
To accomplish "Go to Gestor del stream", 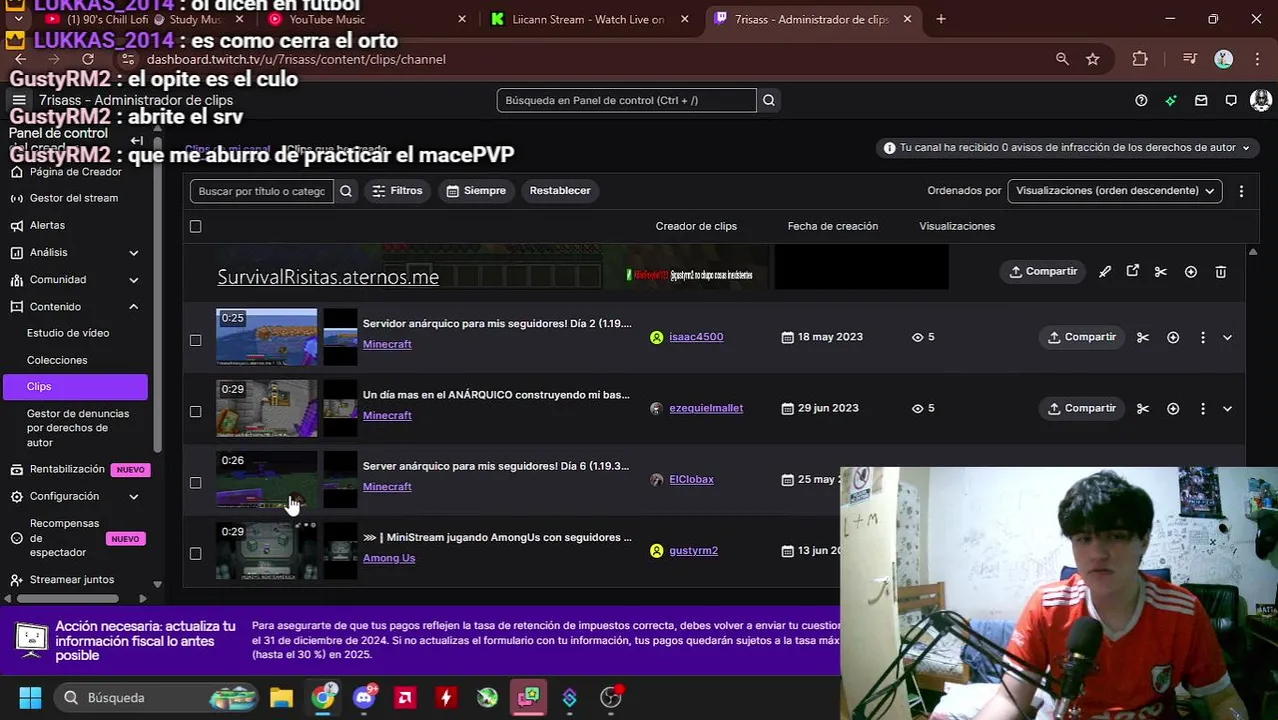I will pos(76,198).
